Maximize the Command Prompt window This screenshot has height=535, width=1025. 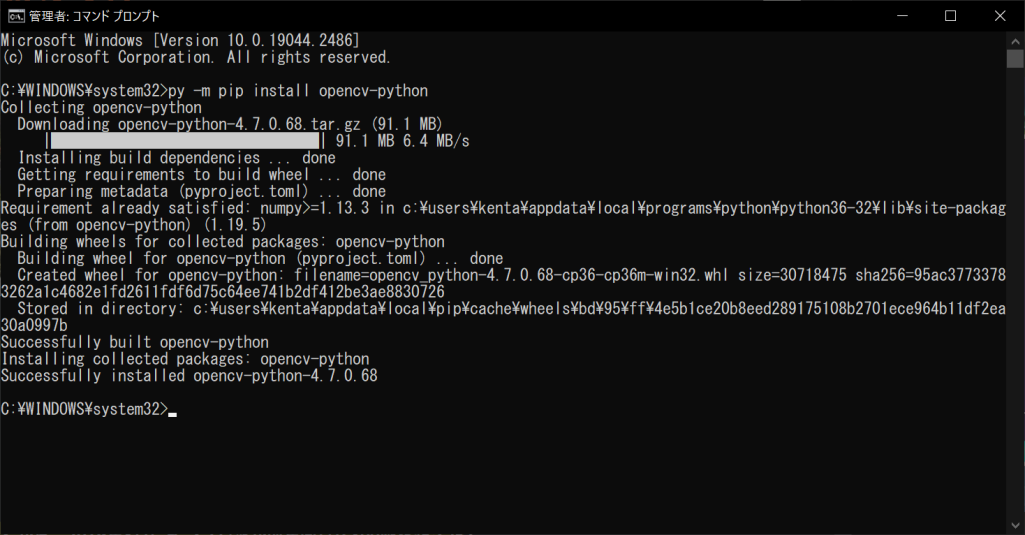tap(951, 16)
